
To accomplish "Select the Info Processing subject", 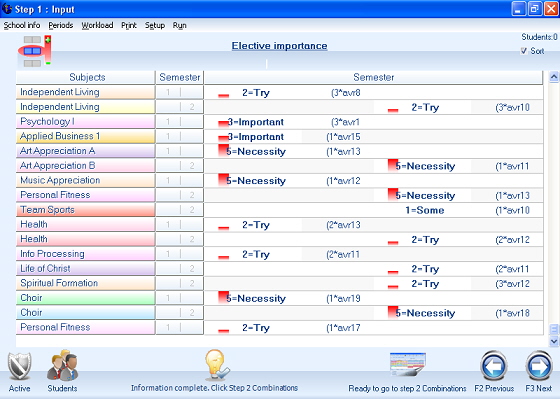I will tap(86, 254).
